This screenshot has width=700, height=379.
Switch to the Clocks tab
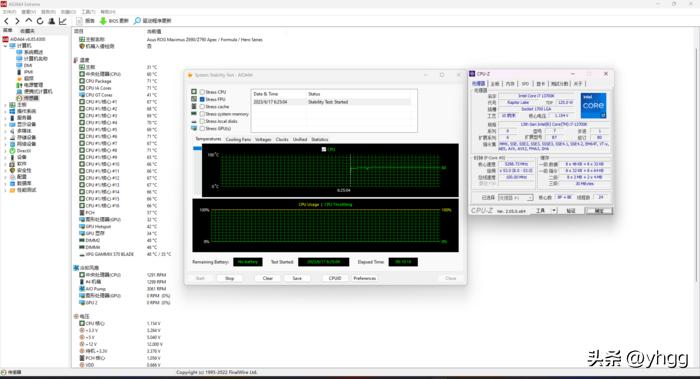pyautogui.click(x=282, y=140)
